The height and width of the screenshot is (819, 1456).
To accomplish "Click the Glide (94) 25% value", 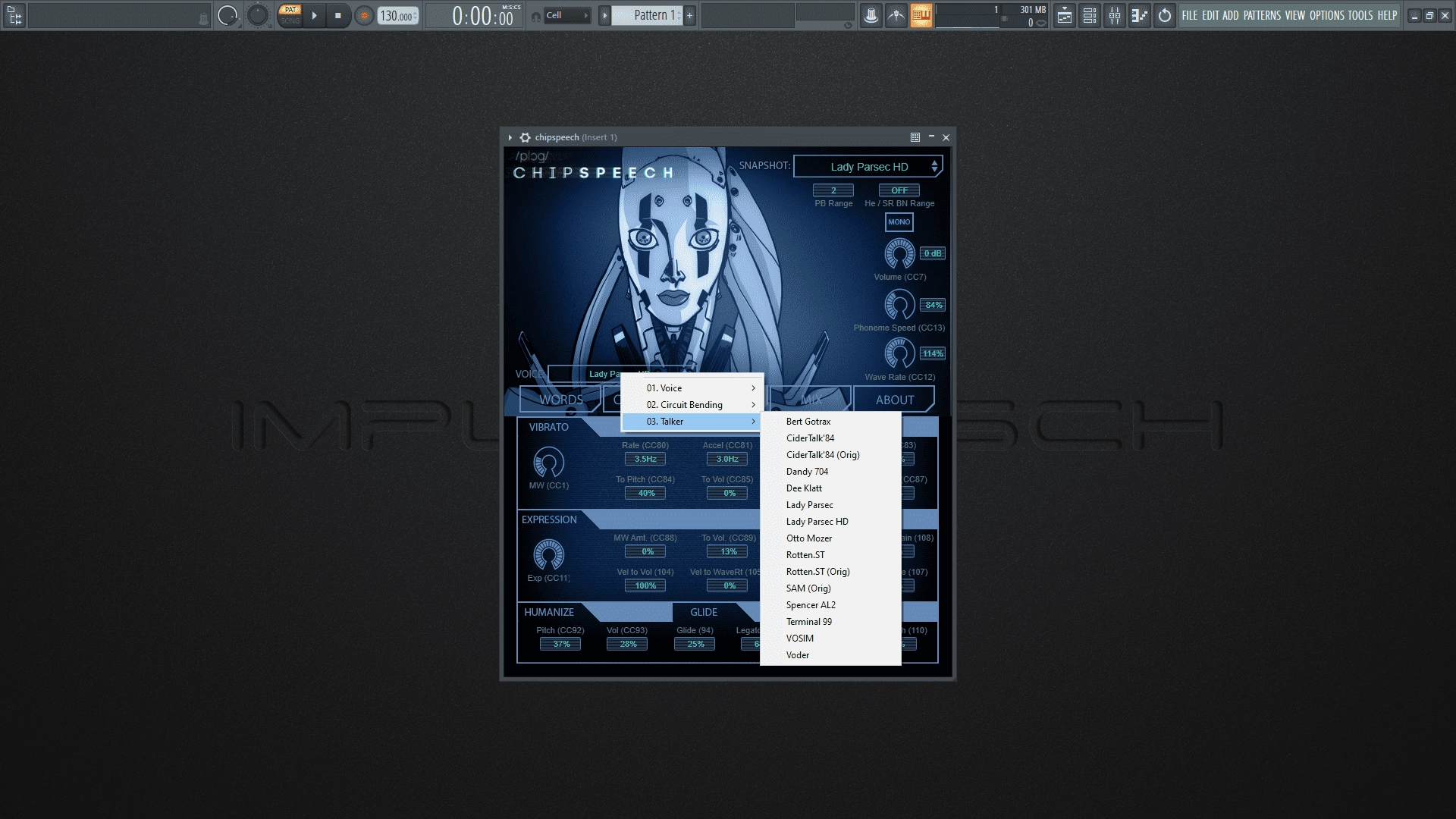I will pos(695,644).
